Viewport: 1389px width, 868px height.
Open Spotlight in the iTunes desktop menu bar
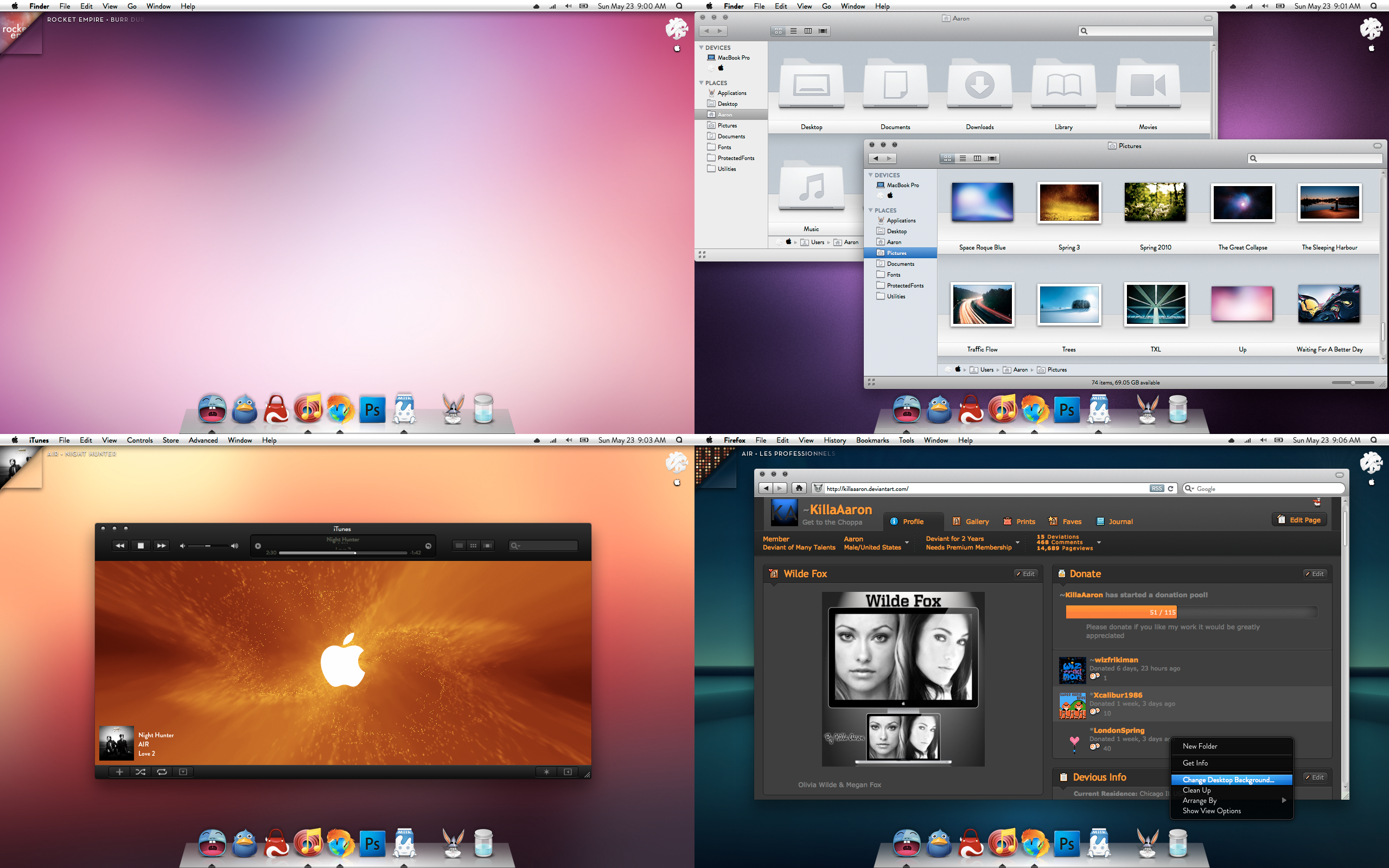679,441
